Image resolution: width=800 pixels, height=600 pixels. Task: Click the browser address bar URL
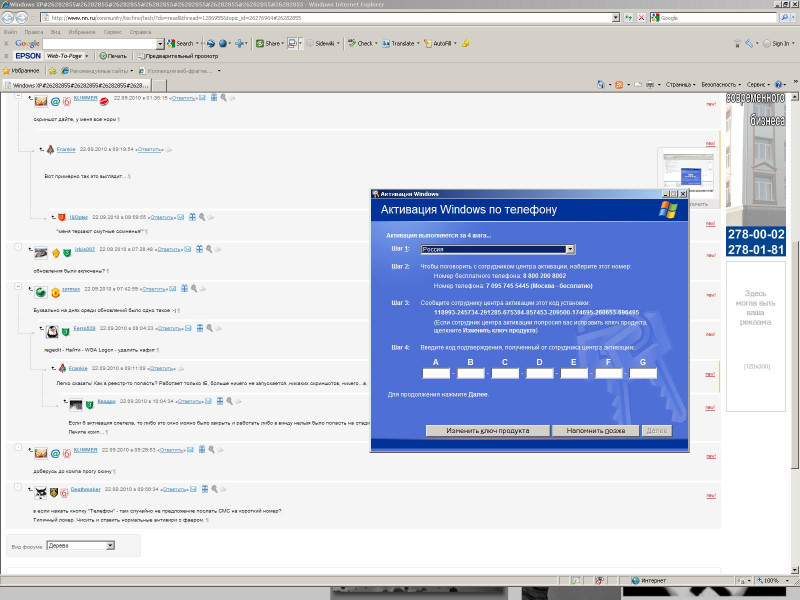click(327, 17)
